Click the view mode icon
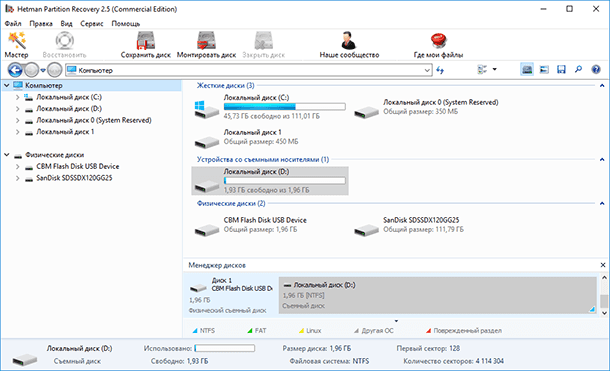The height and width of the screenshot is (371, 610). [482, 70]
